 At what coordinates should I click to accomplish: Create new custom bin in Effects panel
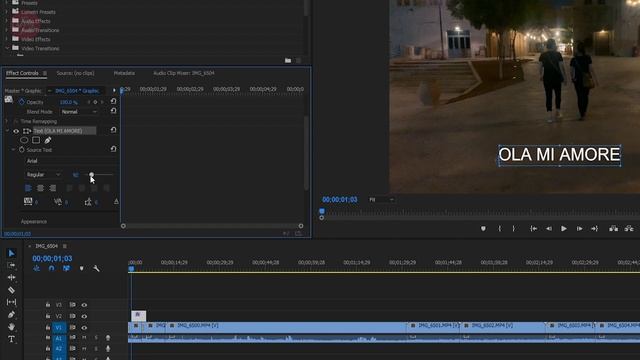coord(288,60)
